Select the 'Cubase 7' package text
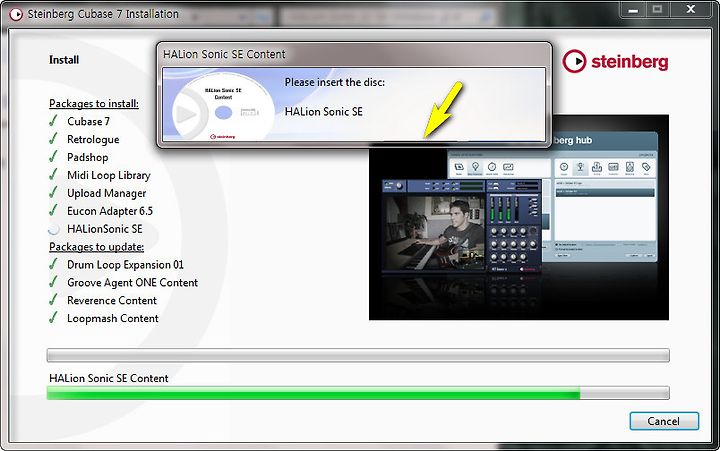720x451 pixels. point(88,121)
